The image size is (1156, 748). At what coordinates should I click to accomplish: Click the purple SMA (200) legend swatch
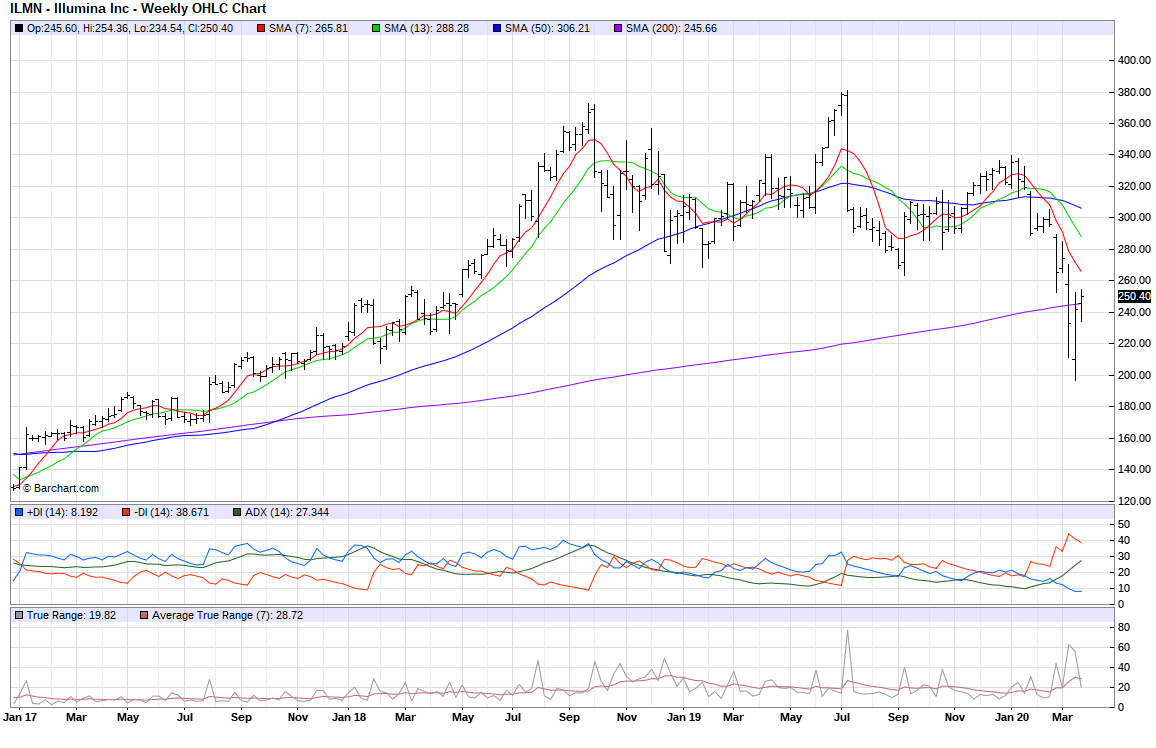(618, 28)
